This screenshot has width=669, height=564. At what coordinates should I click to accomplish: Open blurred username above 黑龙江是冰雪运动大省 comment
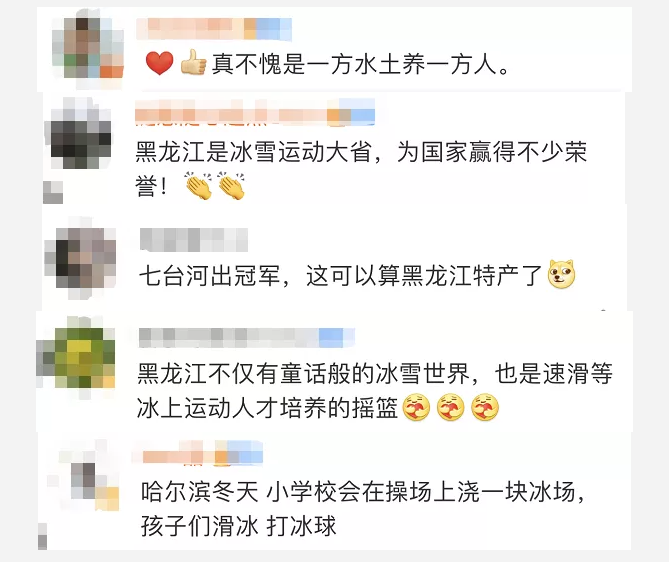click(x=255, y=113)
